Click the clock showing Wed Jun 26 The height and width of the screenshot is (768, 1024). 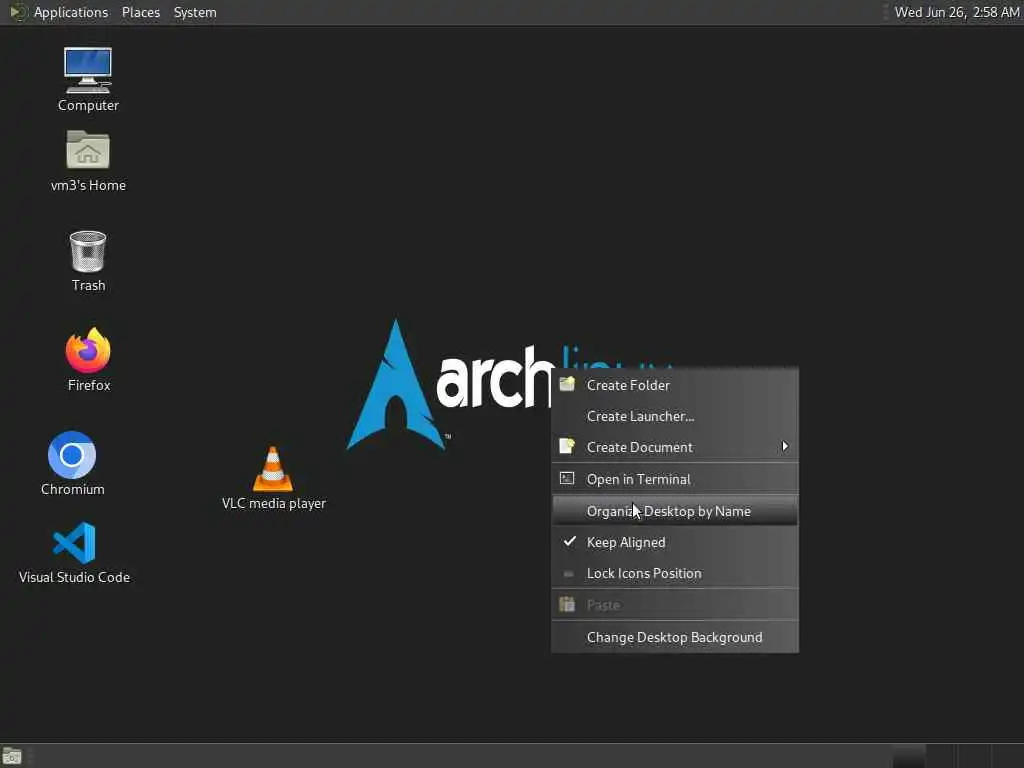[957, 12]
